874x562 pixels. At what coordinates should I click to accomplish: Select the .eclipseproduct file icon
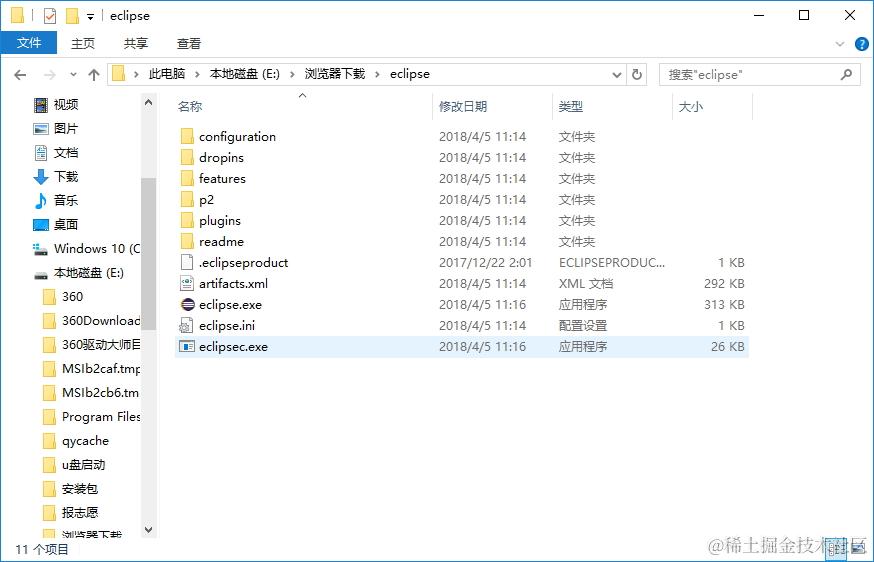187,263
